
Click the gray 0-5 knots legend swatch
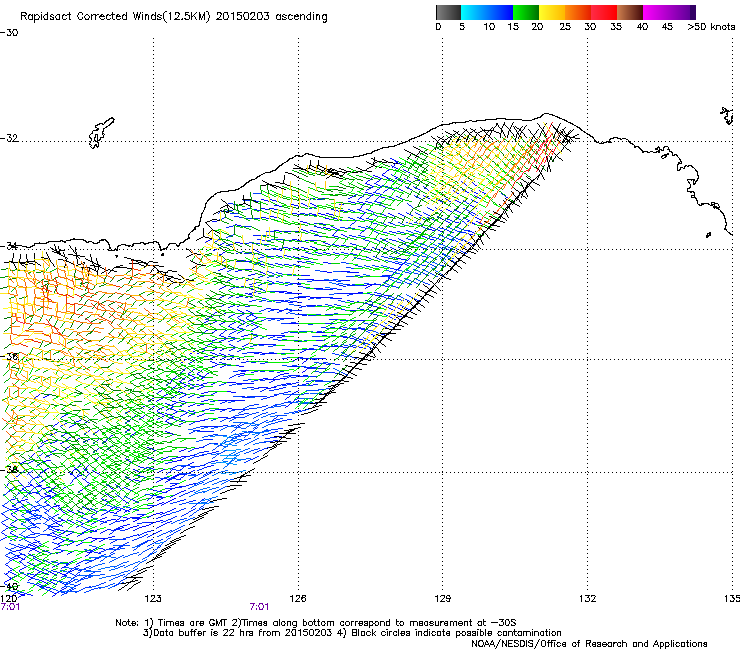pos(448,12)
